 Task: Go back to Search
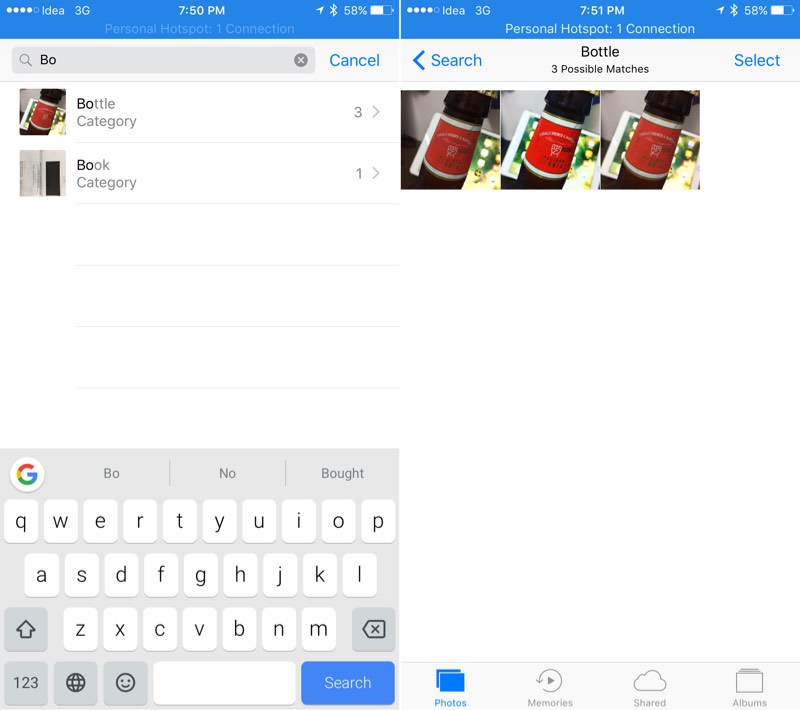click(447, 60)
